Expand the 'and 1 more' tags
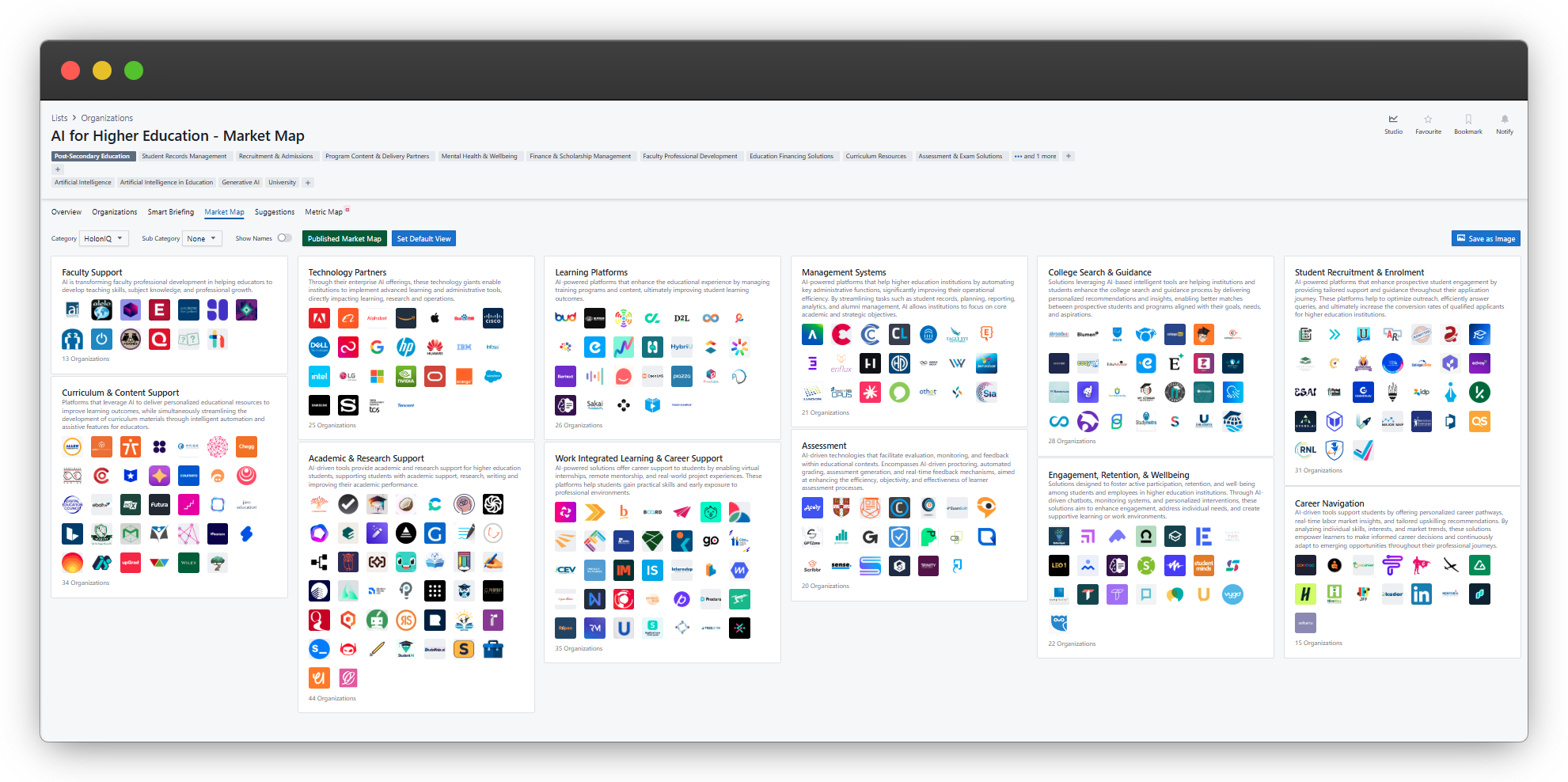This screenshot has height=782, width=1568. (1035, 156)
